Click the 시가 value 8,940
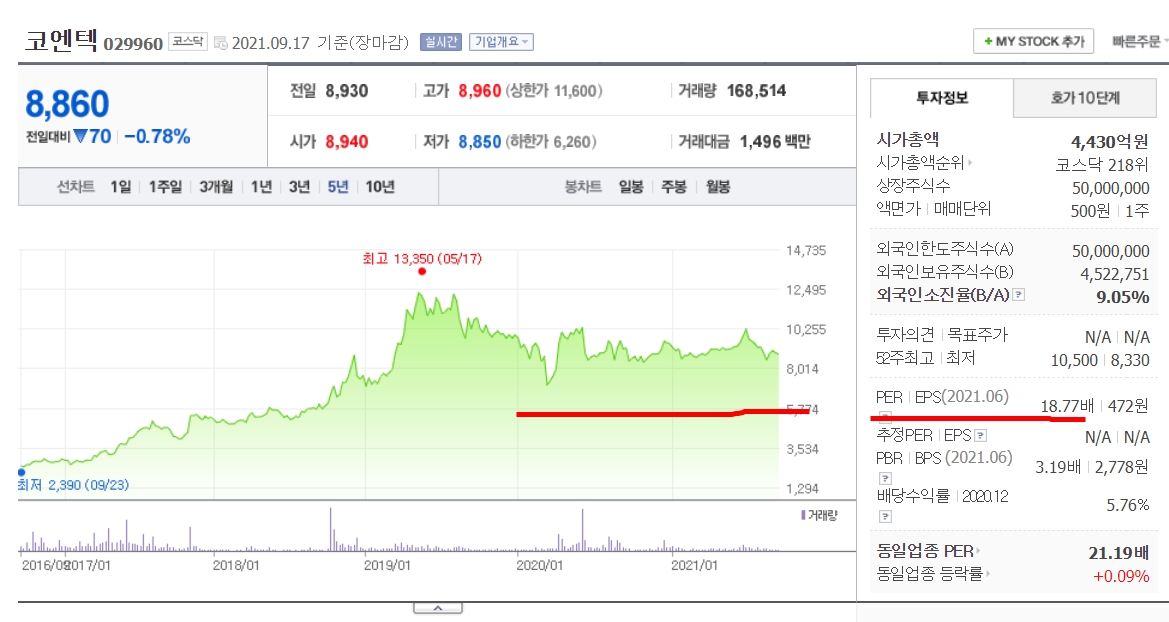The height and width of the screenshot is (622, 1169). 347,142
